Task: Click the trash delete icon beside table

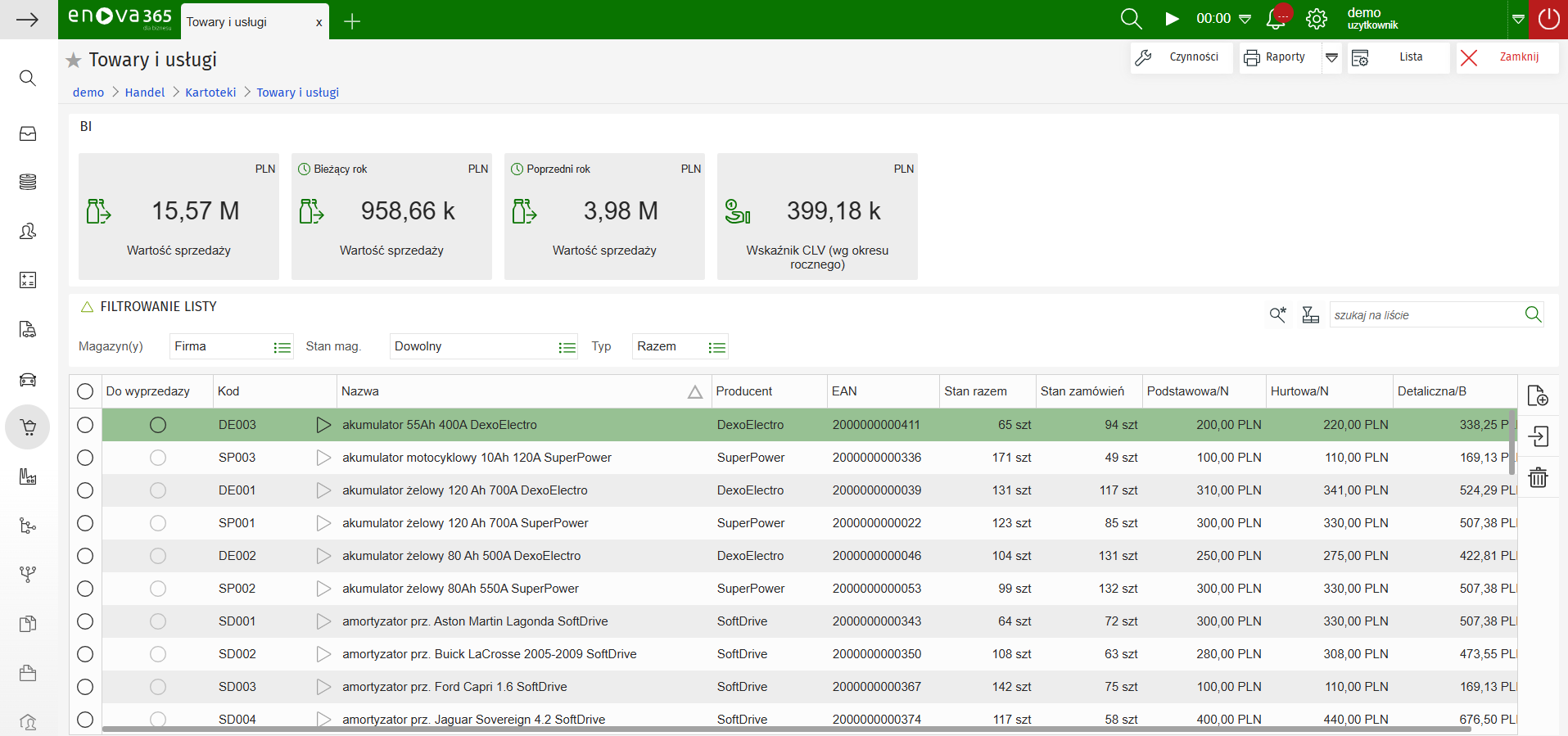Action: [x=1538, y=477]
